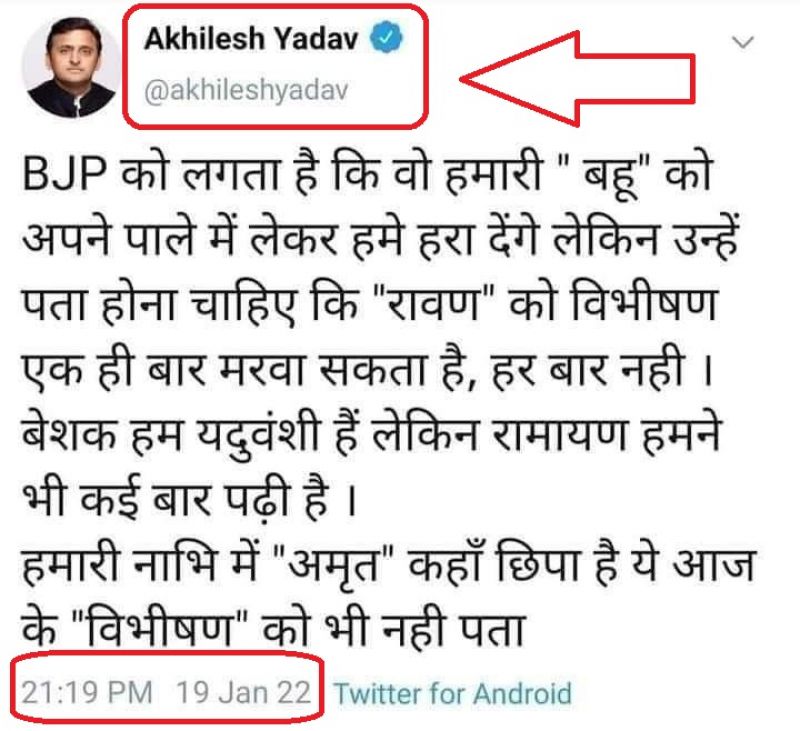Click the red box outline around name
Viewport: 800px width, 731px height.
275,66
